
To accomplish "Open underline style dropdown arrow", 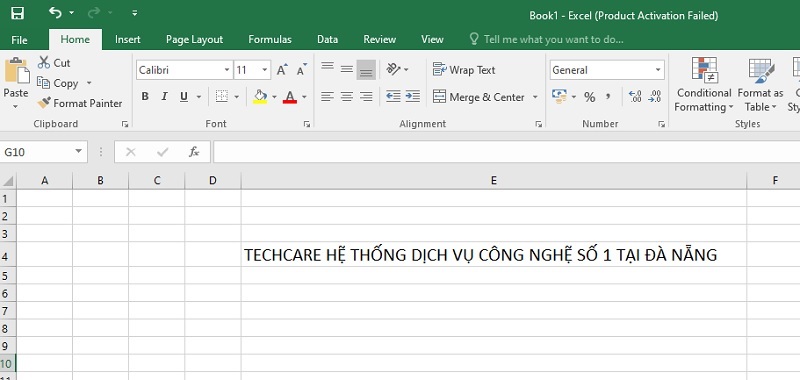I will click(198, 96).
